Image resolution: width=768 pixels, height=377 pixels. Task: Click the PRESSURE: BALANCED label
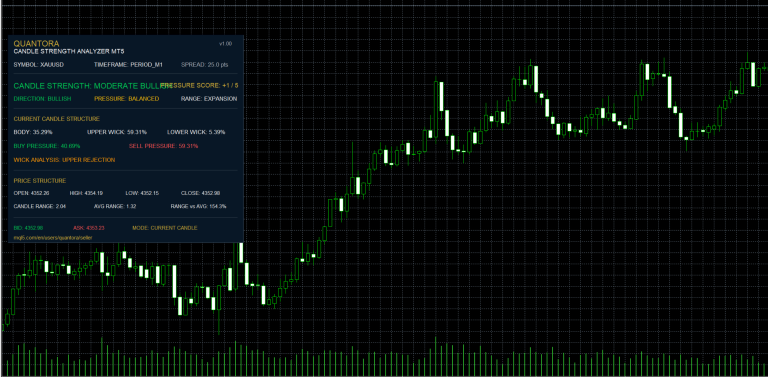click(126, 98)
